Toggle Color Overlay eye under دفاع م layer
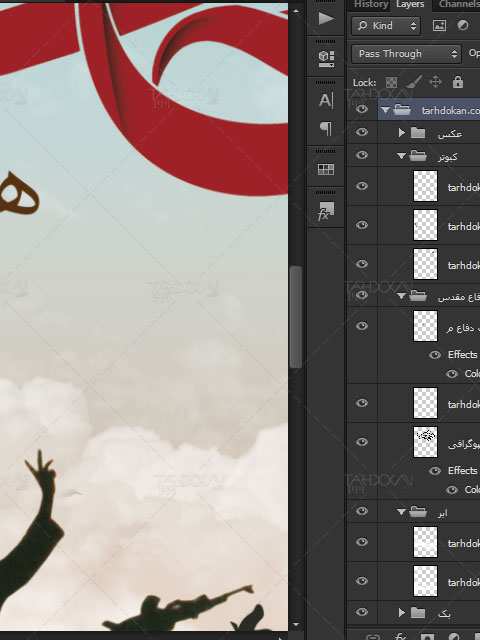Screen dimensions: 480x640 451,374
